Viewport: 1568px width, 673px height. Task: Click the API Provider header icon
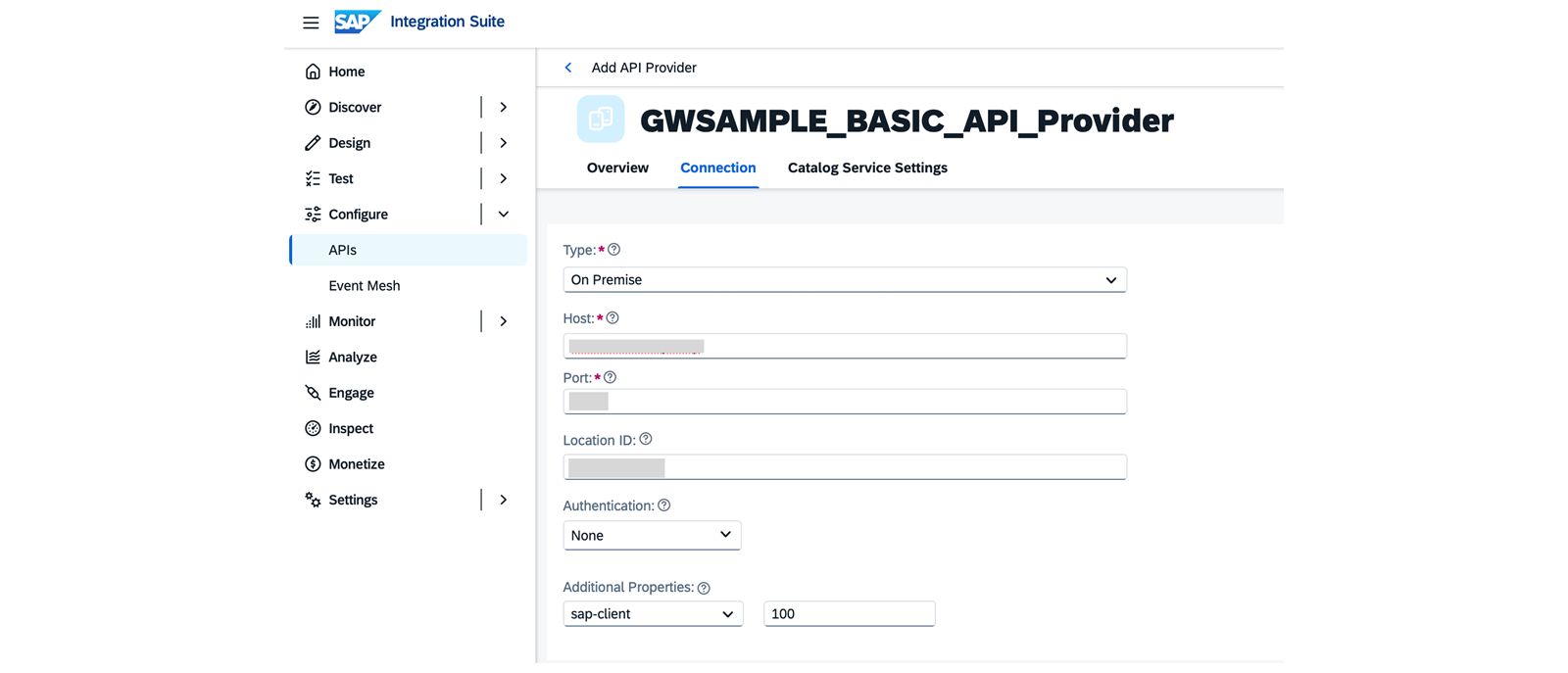601,120
